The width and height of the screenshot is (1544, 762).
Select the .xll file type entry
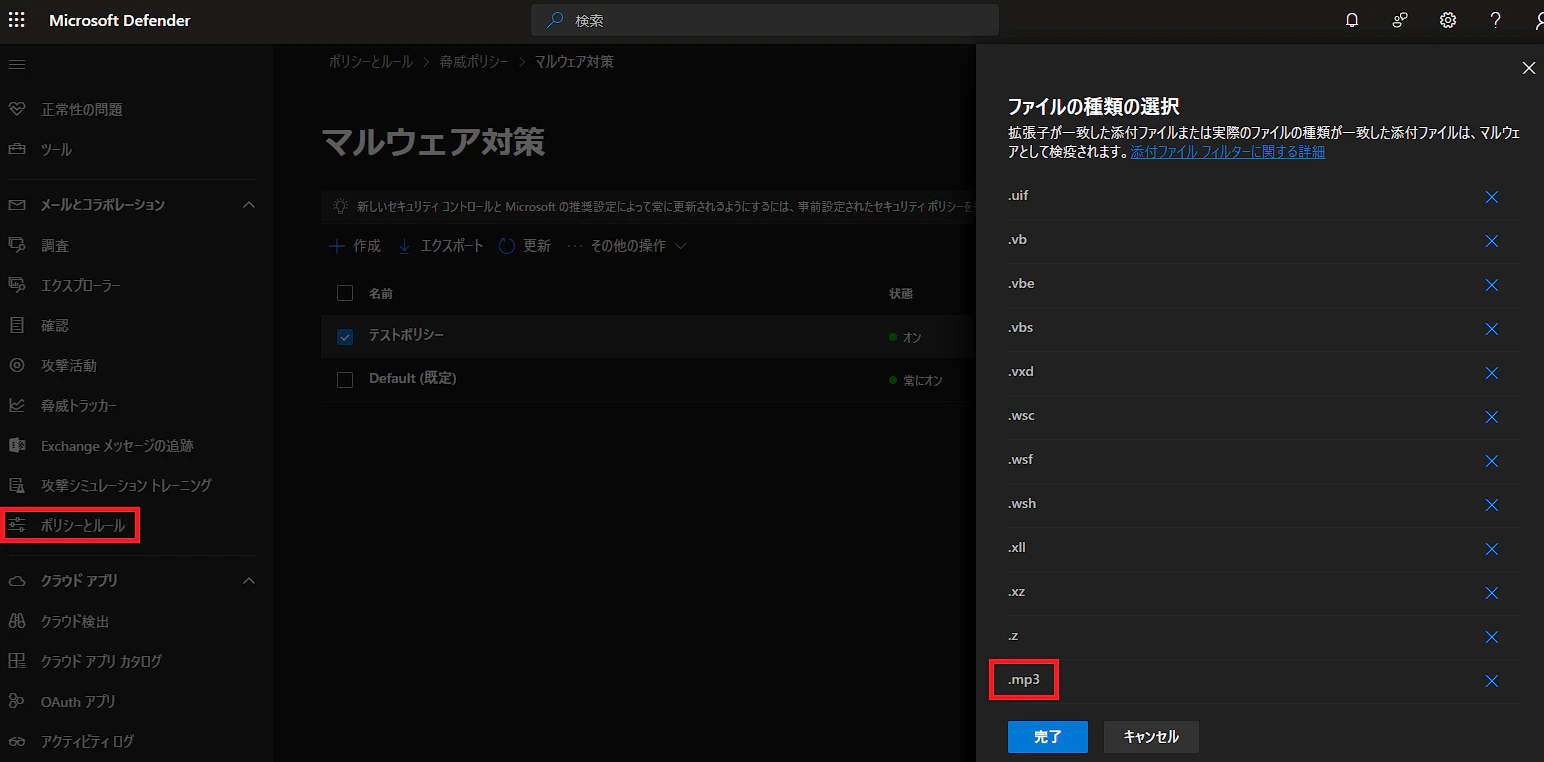1017,548
